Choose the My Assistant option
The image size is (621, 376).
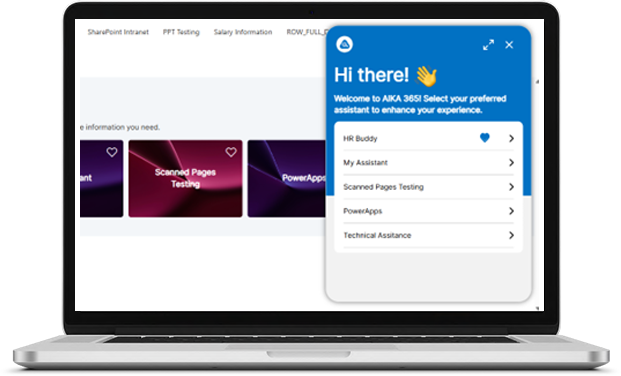(429, 162)
